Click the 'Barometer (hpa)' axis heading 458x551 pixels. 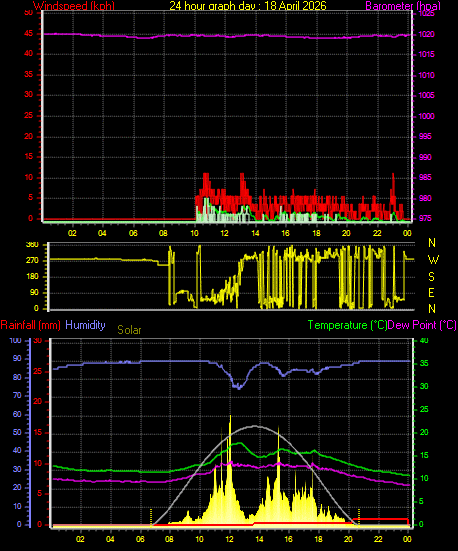[403, 6]
